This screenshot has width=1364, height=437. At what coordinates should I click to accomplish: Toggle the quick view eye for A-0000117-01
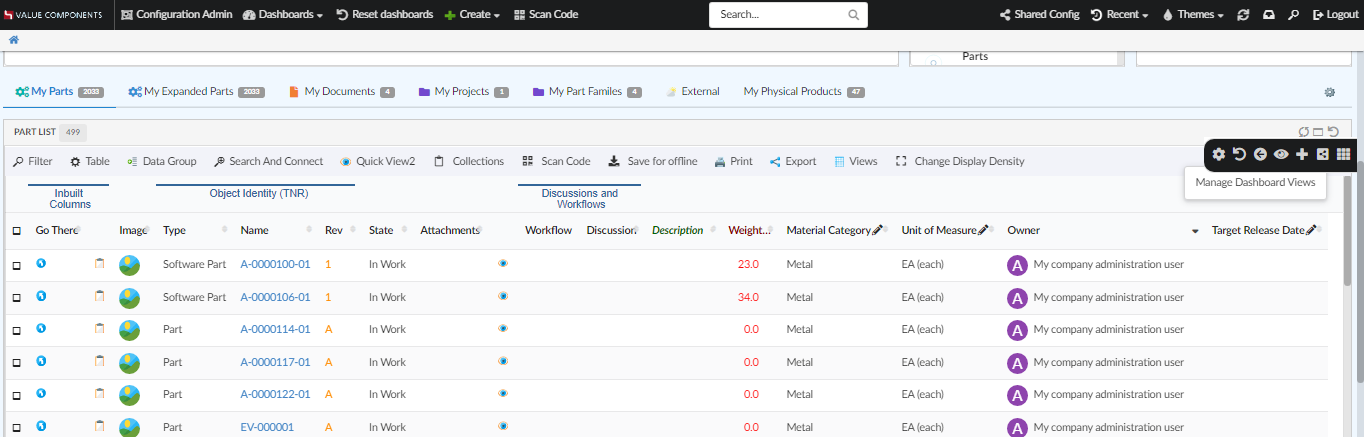pos(503,361)
